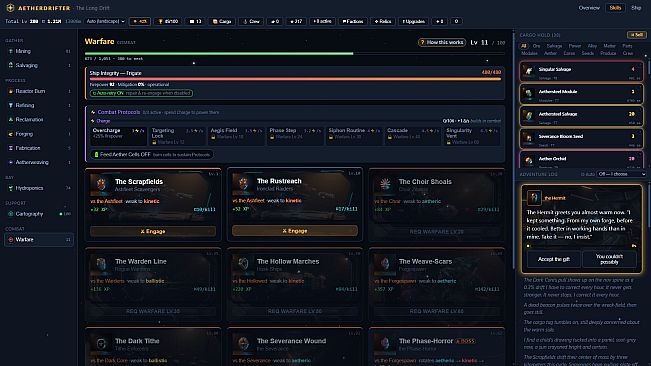Toggle Feed Aether Cells OFF
Viewport: 651px width, 366px height.
click(x=152, y=154)
